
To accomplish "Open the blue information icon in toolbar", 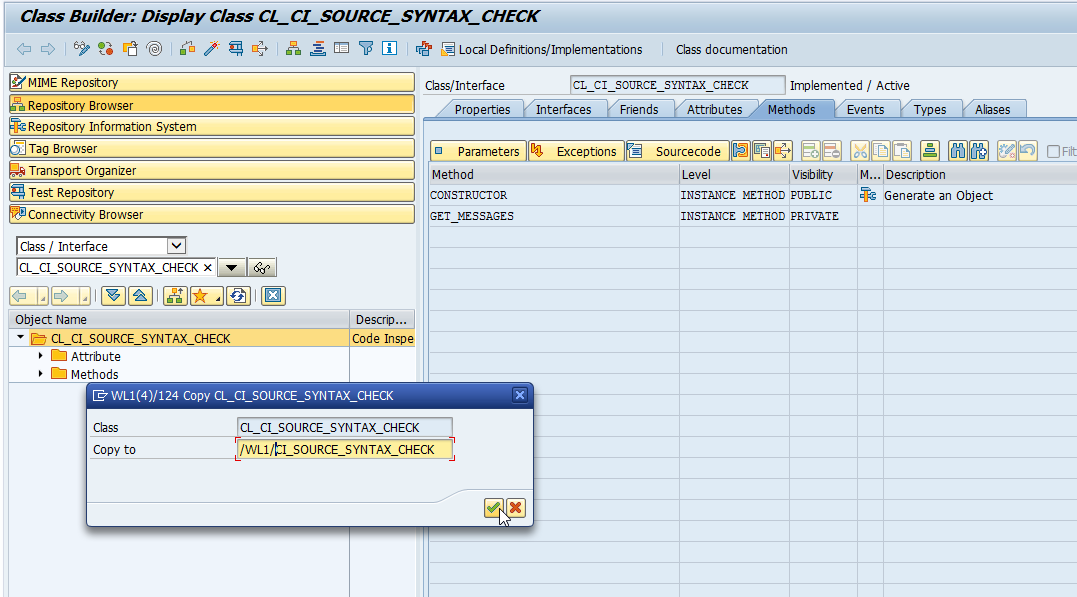I will pyautogui.click(x=389, y=49).
